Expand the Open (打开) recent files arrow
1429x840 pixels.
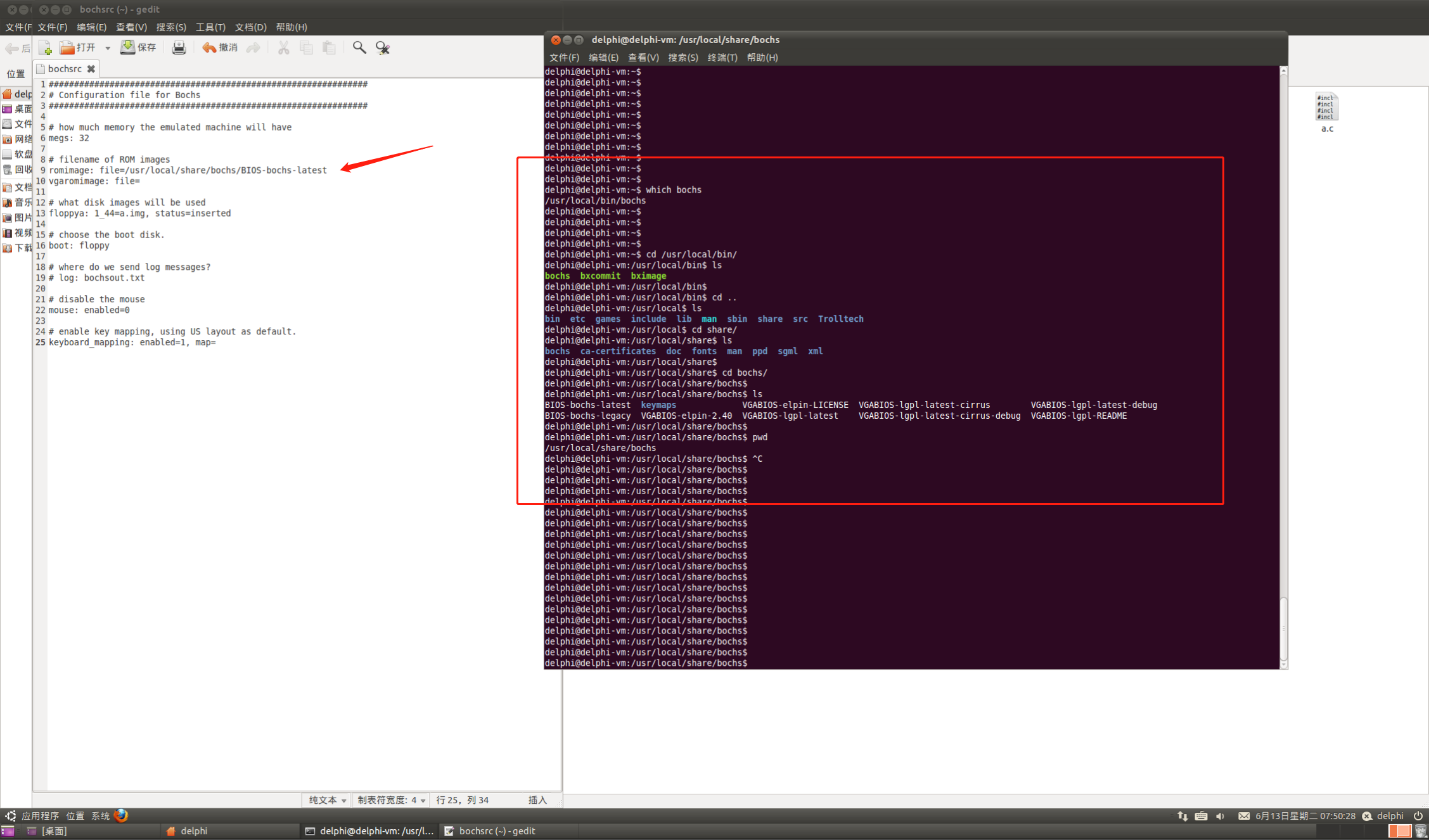(108, 48)
